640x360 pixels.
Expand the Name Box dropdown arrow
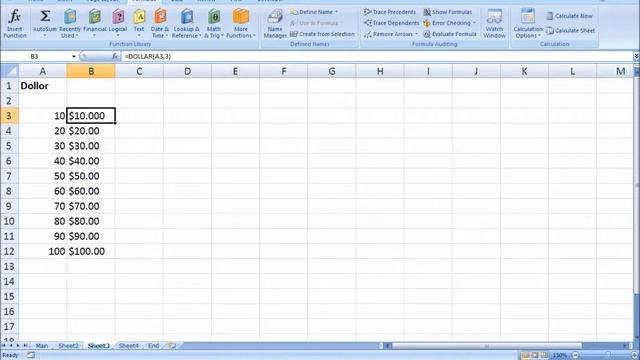74,56
